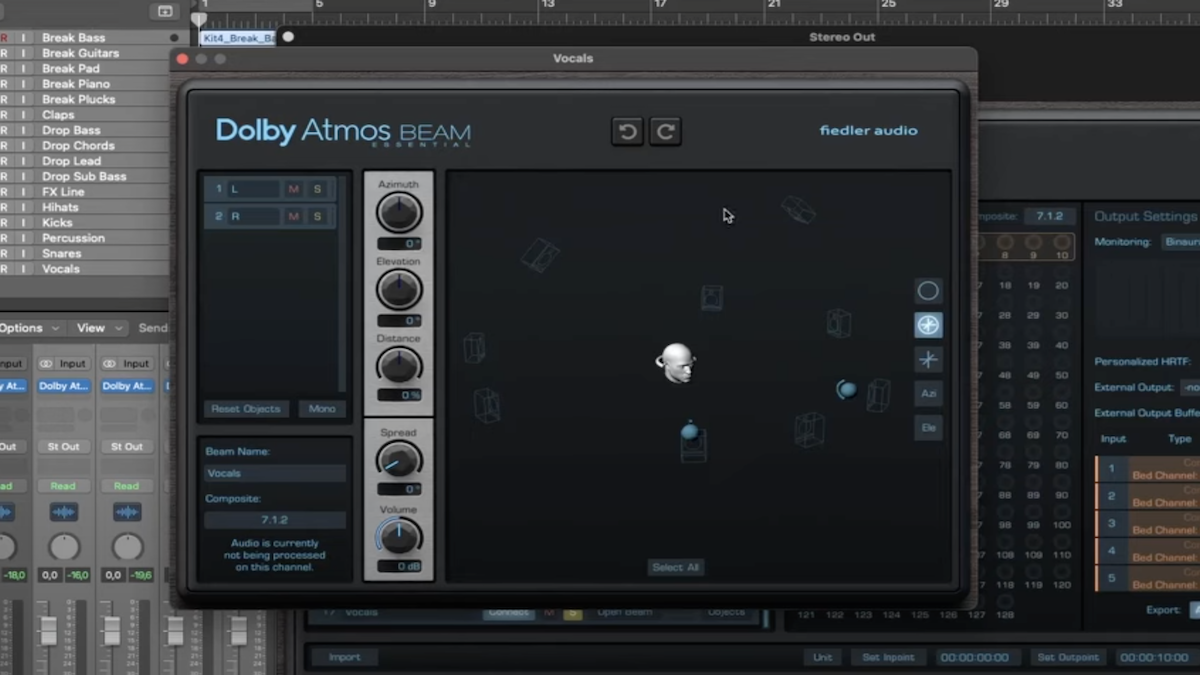The image size is (1200, 675).
Task: Click the crosshair positioning icon
Action: tap(928, 359)
